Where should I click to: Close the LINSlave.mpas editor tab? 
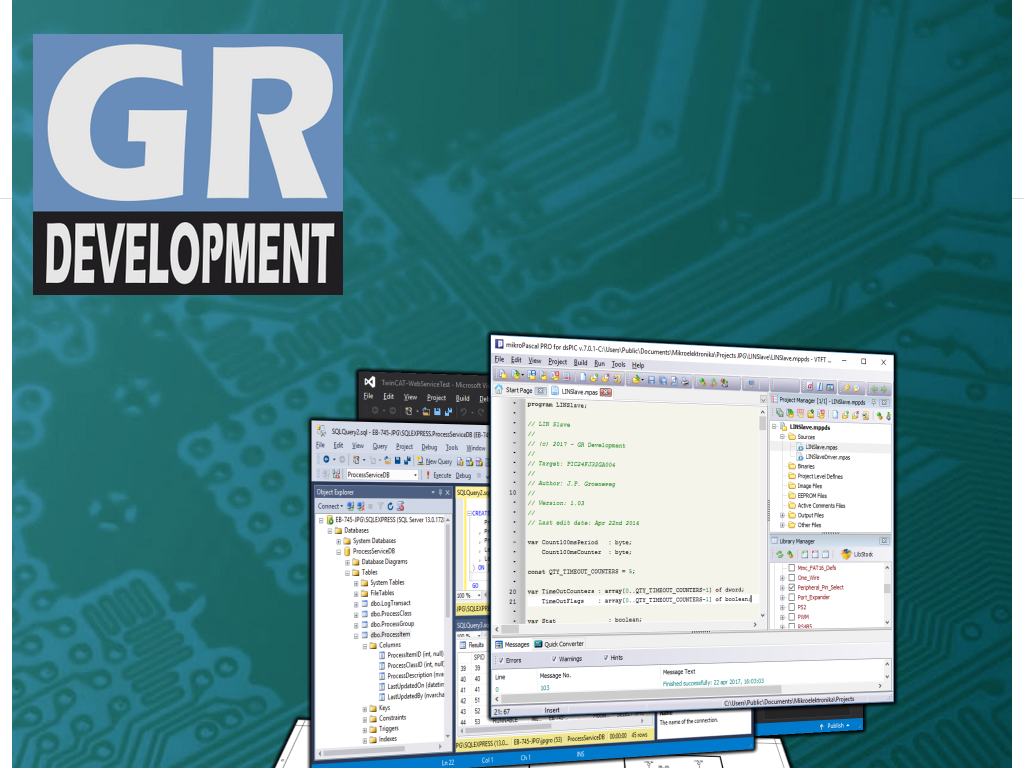point(604,392)
